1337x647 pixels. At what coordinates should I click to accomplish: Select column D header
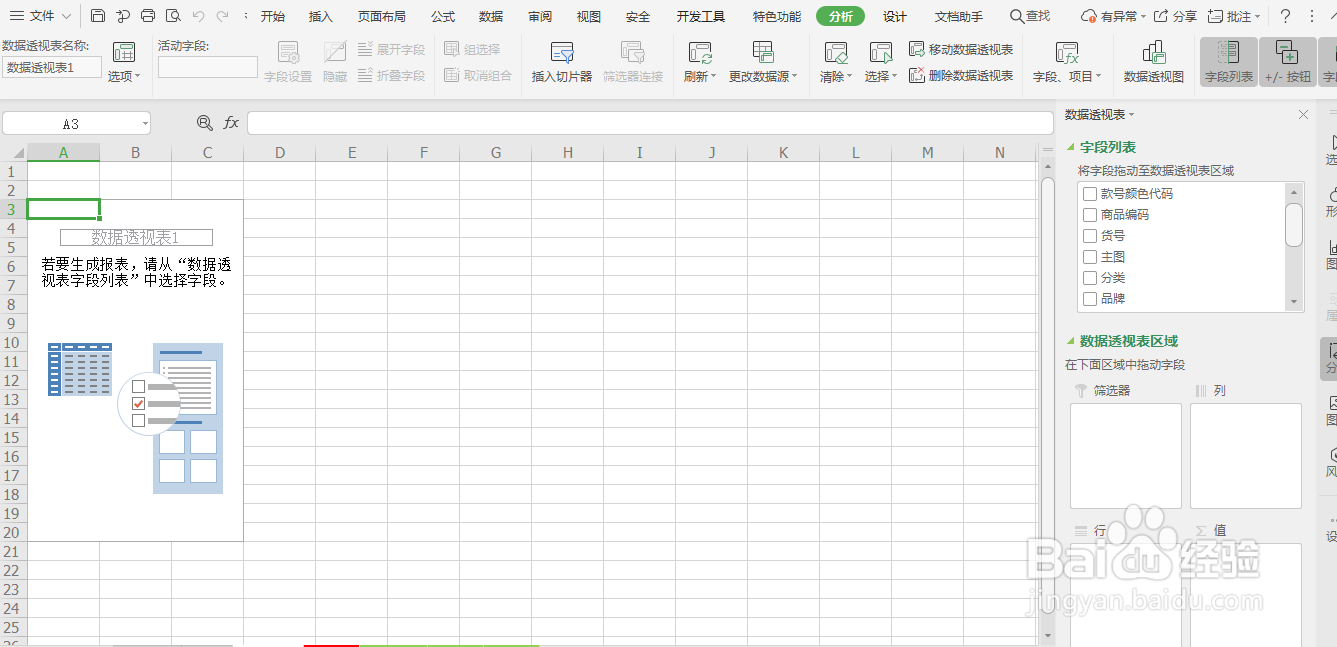[x=280, y=152]
